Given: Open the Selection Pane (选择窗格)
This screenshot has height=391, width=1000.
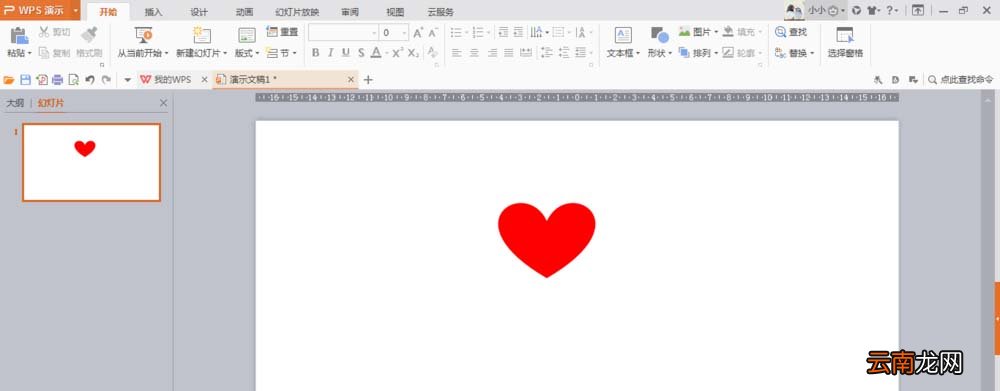Looking at the screenshot, I should (845, 43).
